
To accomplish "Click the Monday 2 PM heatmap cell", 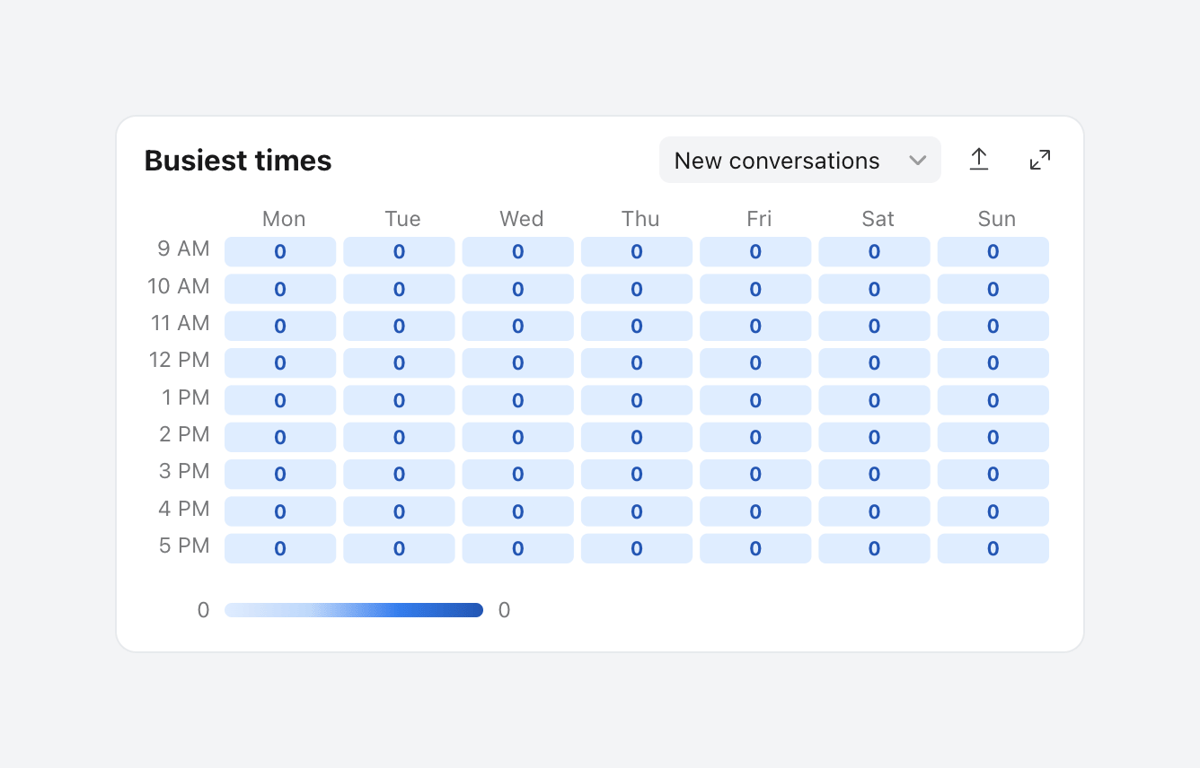I will pyautogui.click(x=280, y=436).
